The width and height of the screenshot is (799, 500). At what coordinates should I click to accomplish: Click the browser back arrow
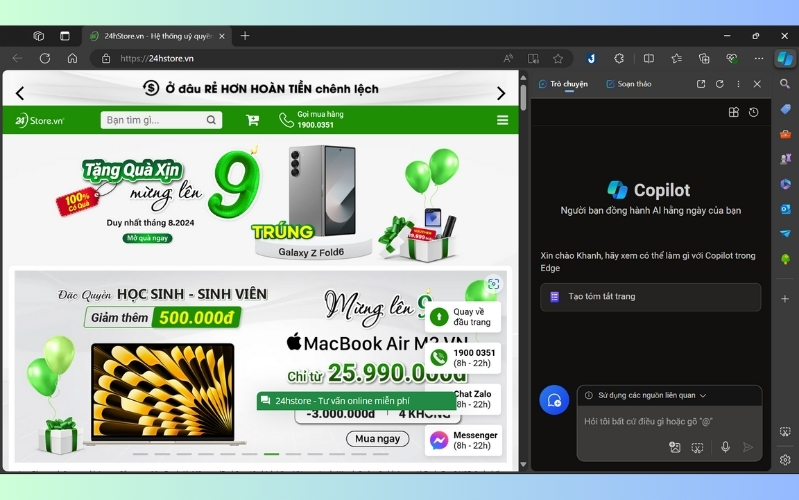coord(17,58)
